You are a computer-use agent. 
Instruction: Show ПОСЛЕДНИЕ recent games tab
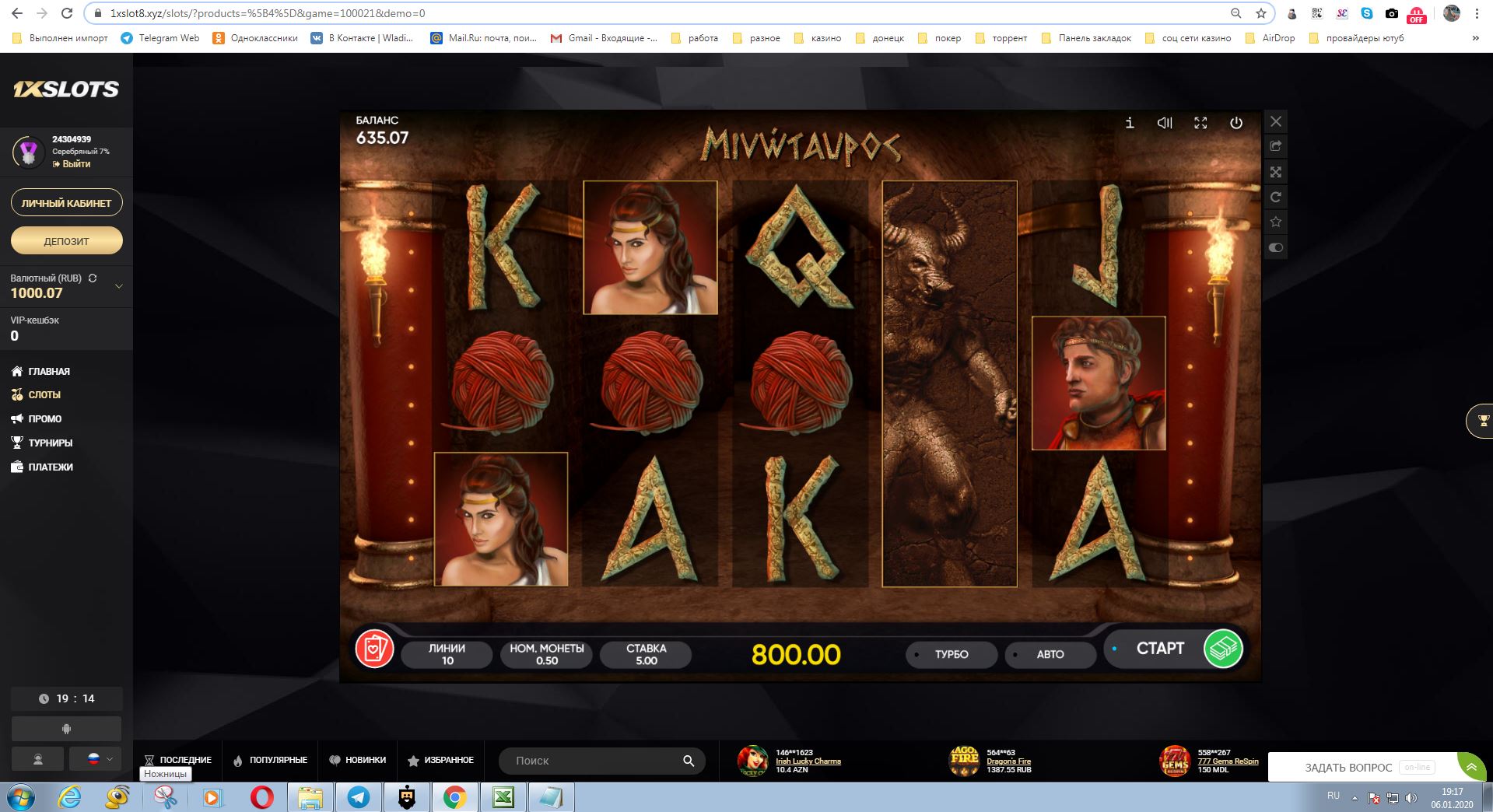coord(178,760)
